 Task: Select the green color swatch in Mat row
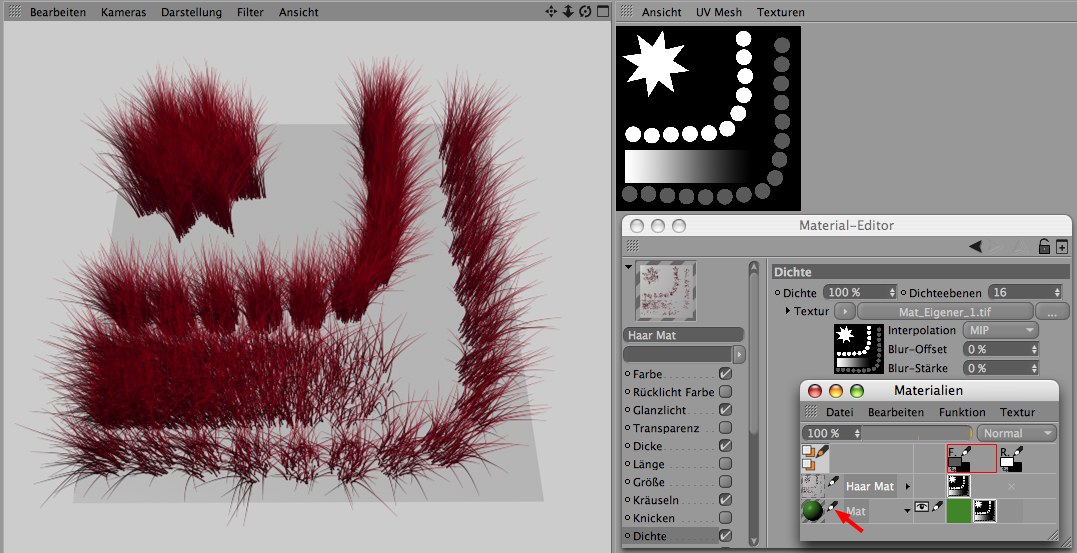(x=959, y=511)
